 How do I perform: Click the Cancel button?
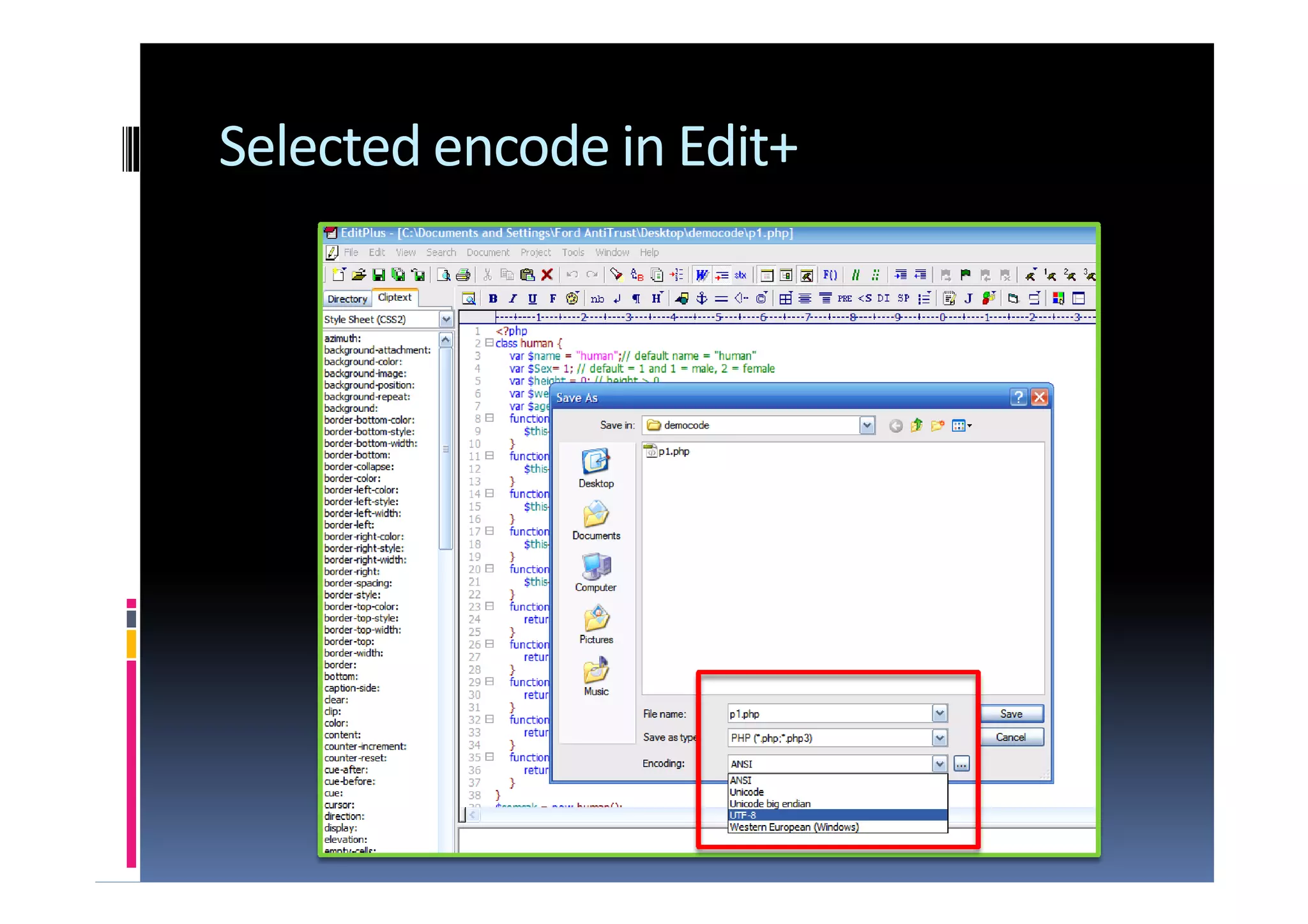pos(1012,738)
